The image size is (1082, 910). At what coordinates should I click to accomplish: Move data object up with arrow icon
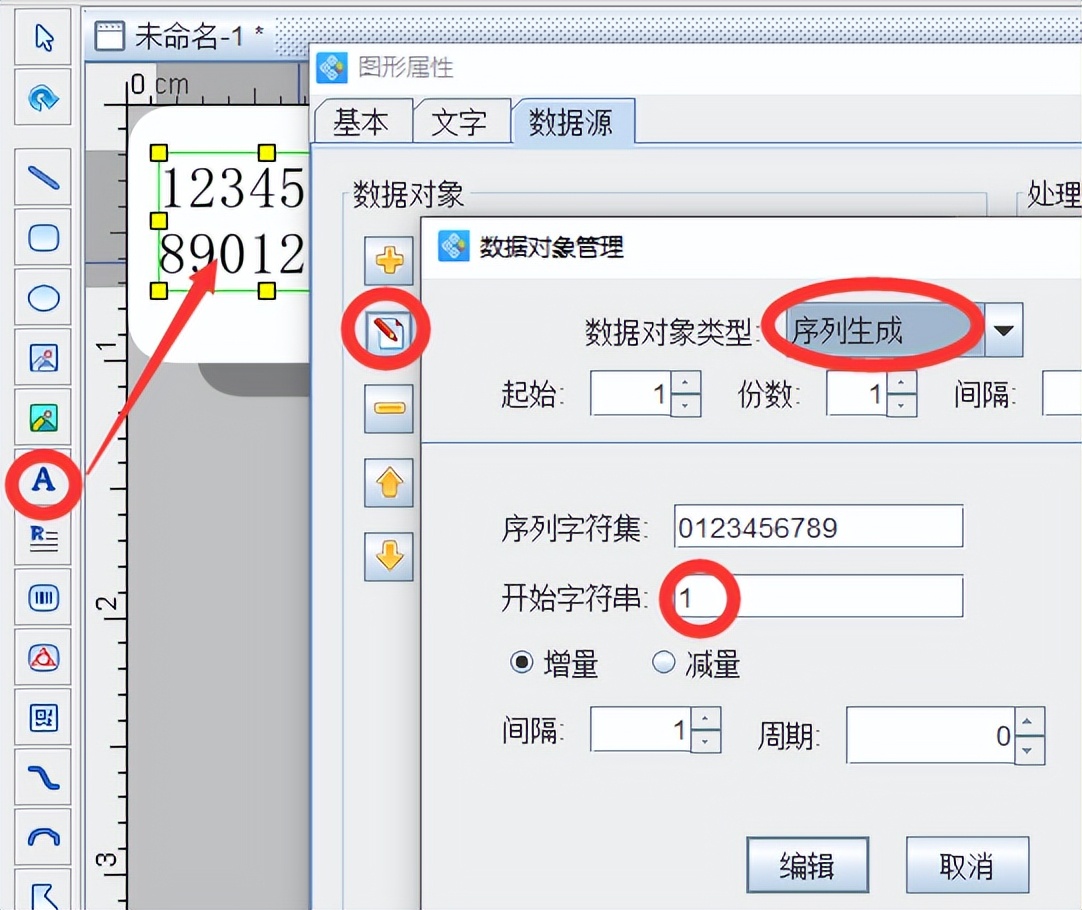click(387, 483)
